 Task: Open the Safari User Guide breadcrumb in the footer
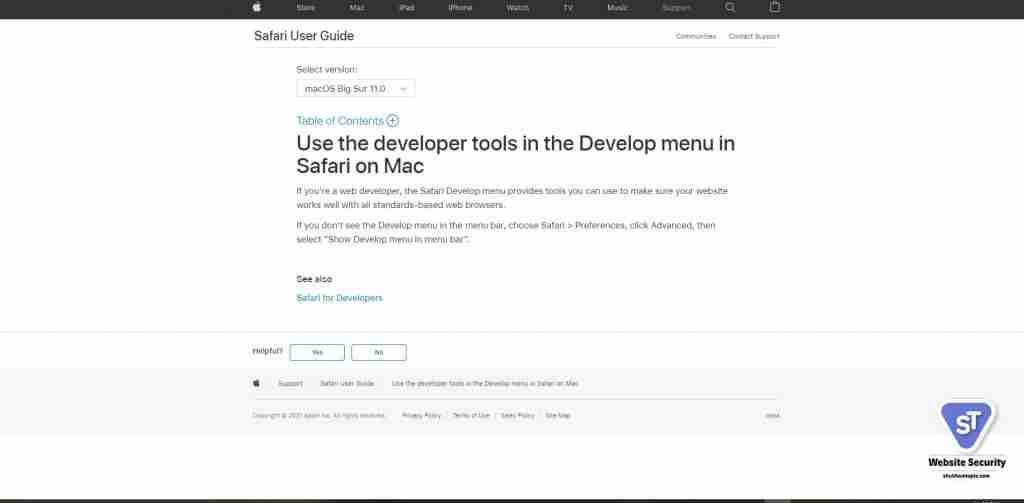347,383
